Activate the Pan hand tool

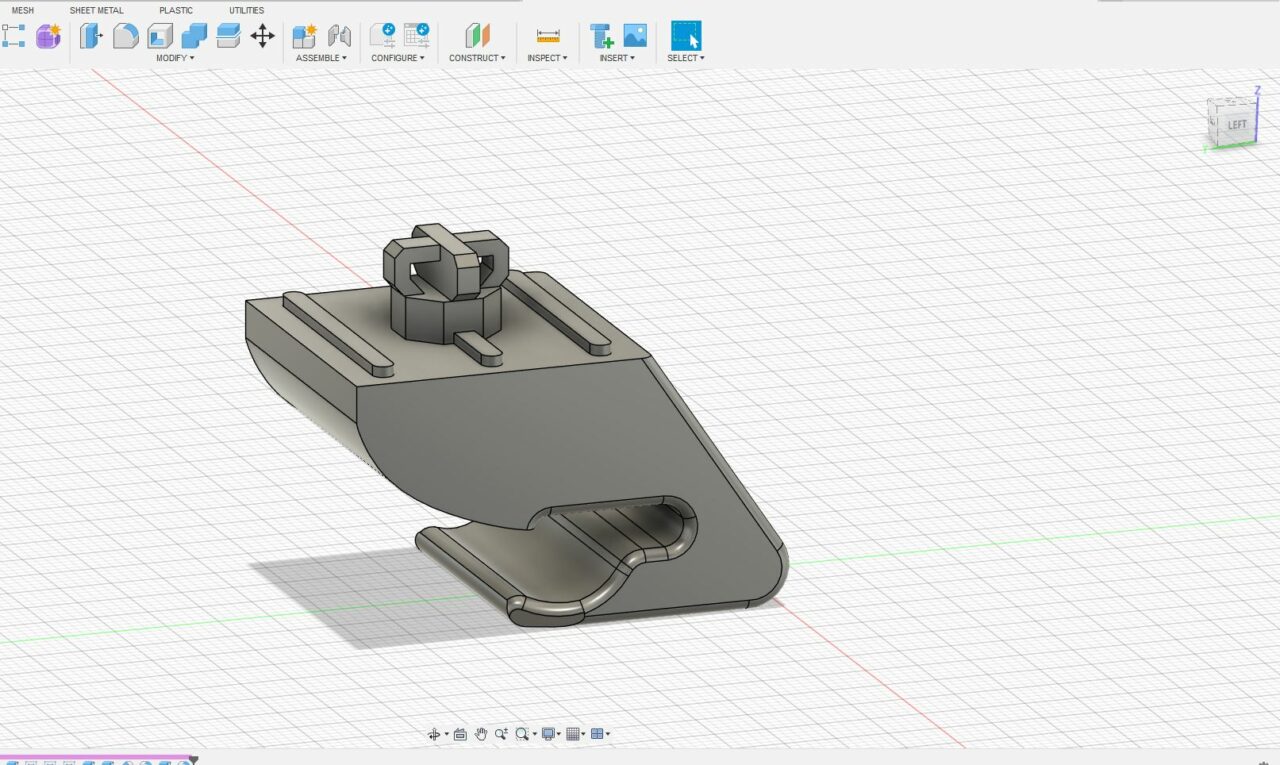click(x=481, y=734)
